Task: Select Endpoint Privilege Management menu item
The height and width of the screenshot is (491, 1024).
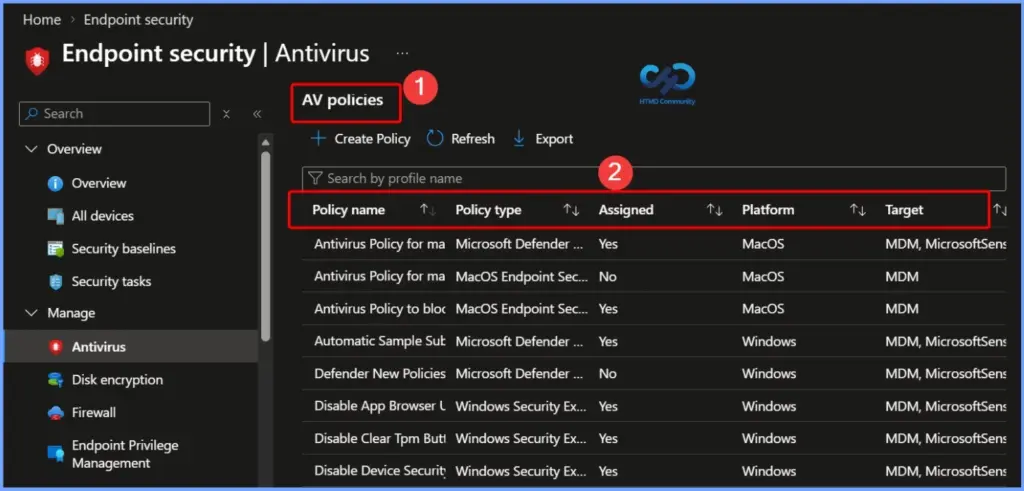Action: 125,454
